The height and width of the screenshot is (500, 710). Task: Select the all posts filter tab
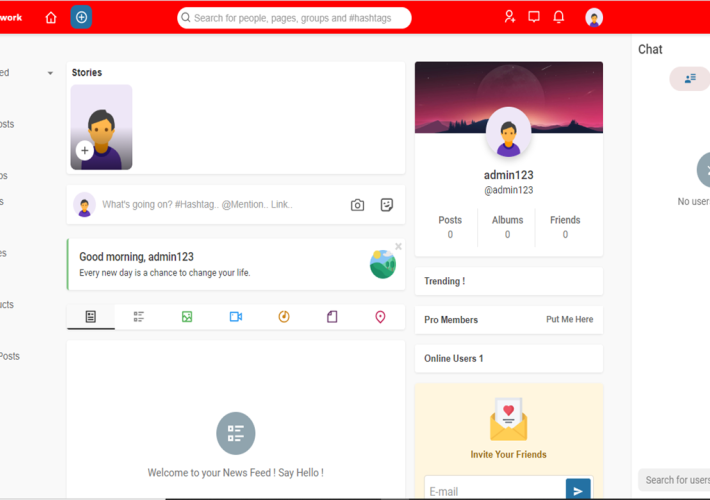point(91,317)
